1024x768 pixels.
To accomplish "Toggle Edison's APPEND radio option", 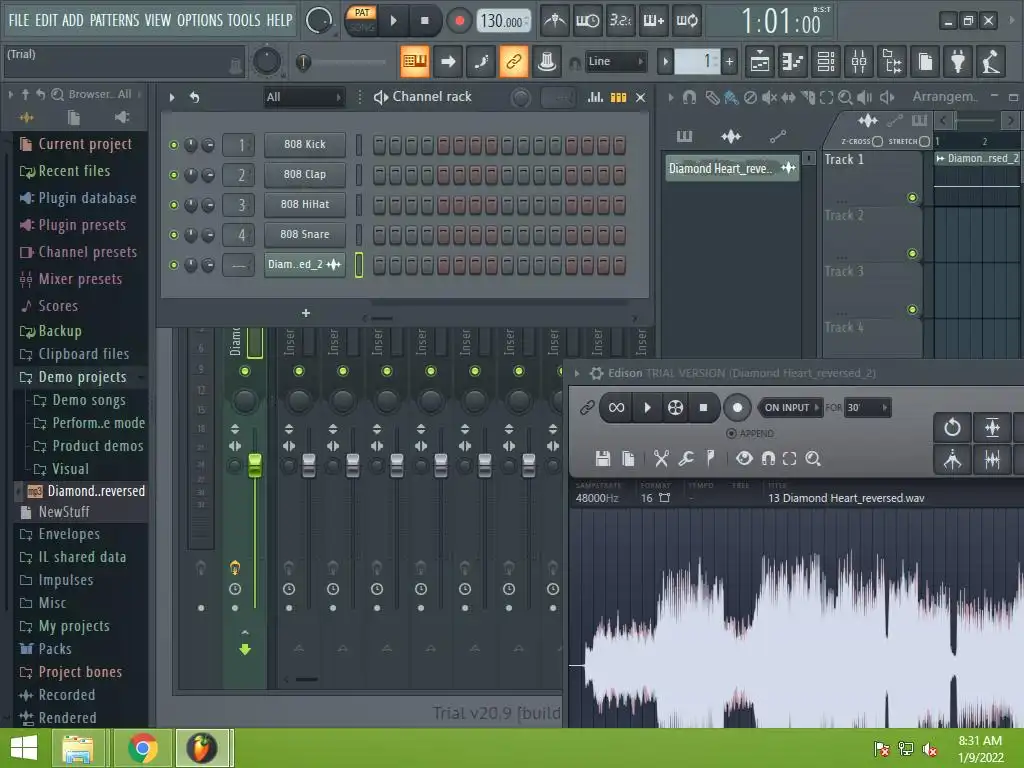I will (x=731, y=434).
